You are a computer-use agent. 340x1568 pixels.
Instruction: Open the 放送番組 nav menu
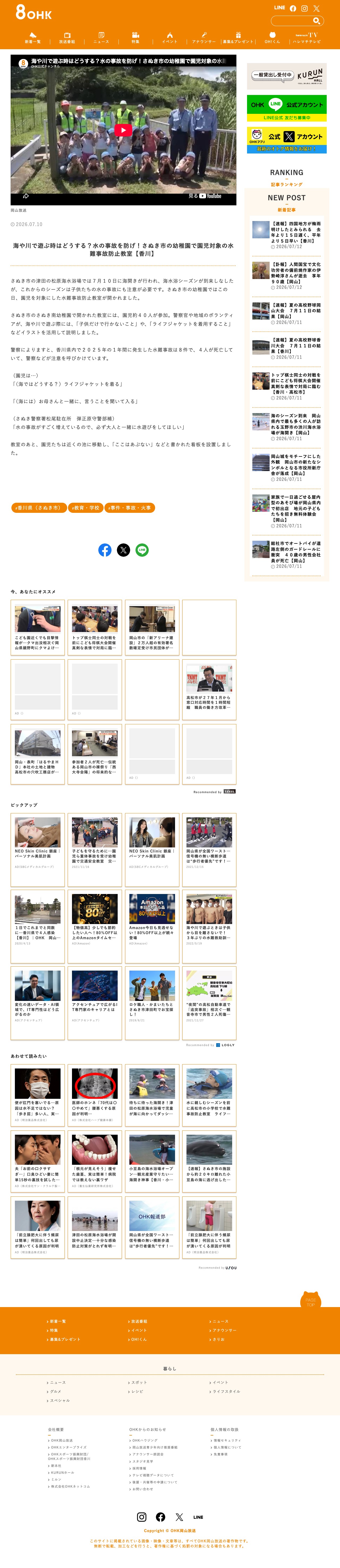(x=67, y=38)
